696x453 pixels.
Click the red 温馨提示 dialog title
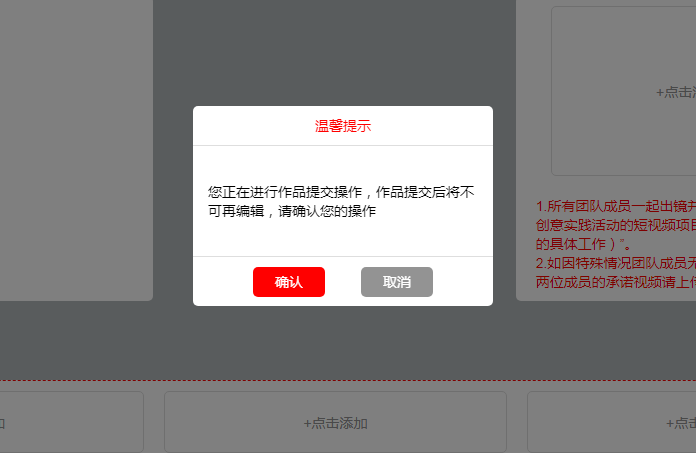[x=343, y=126]
